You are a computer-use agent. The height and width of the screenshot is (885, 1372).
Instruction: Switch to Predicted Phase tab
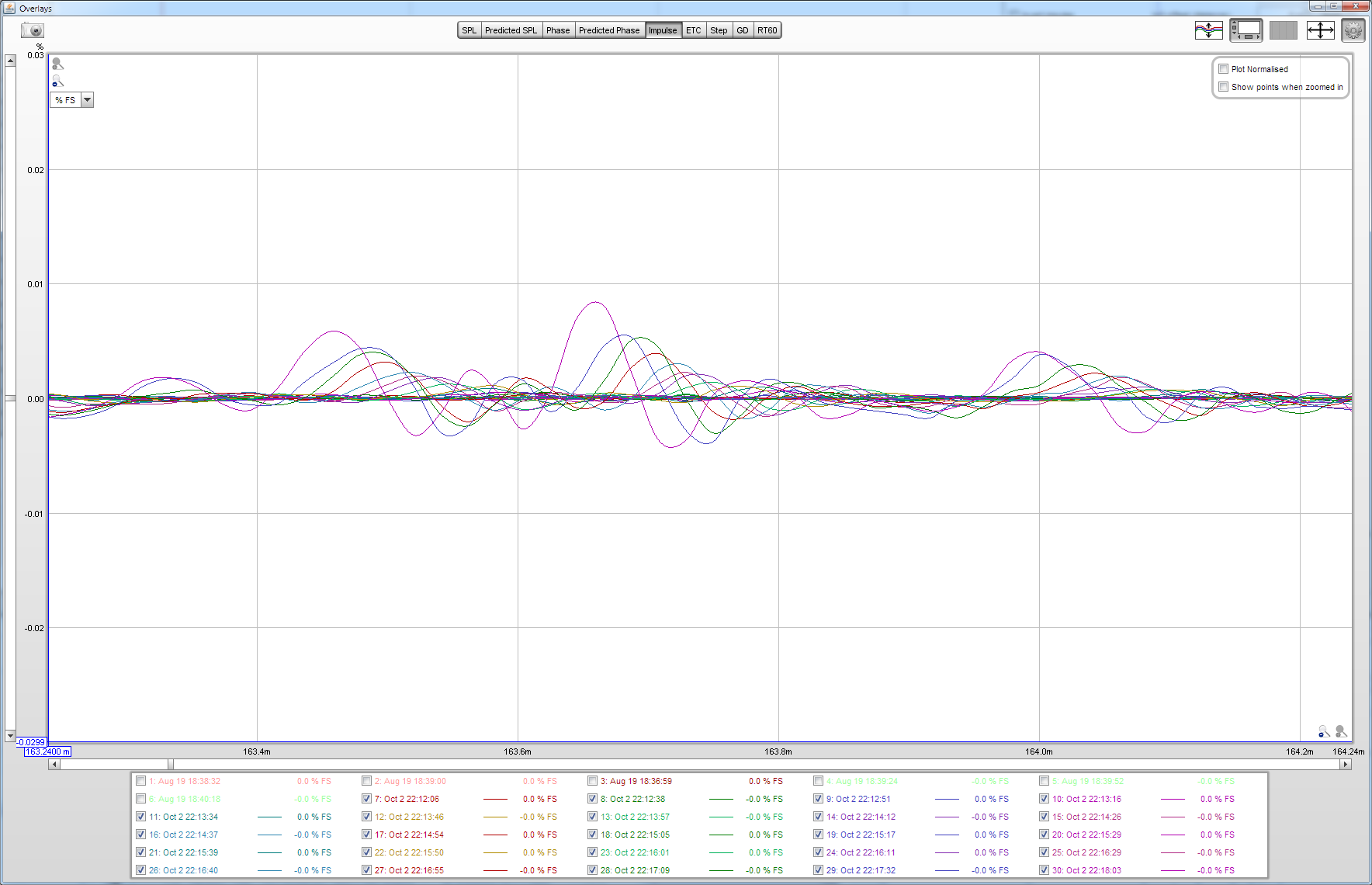[609, 30]
